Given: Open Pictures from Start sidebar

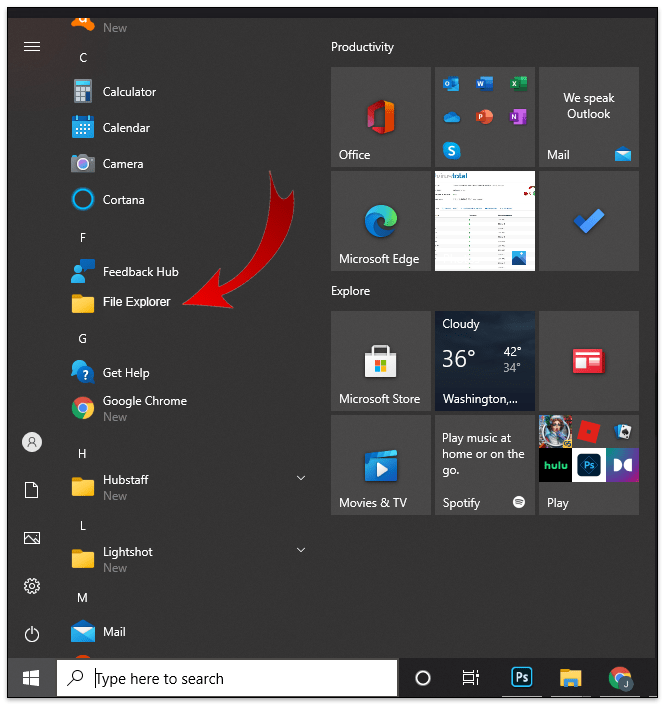Looking at the screenshot, I should 32,538.
